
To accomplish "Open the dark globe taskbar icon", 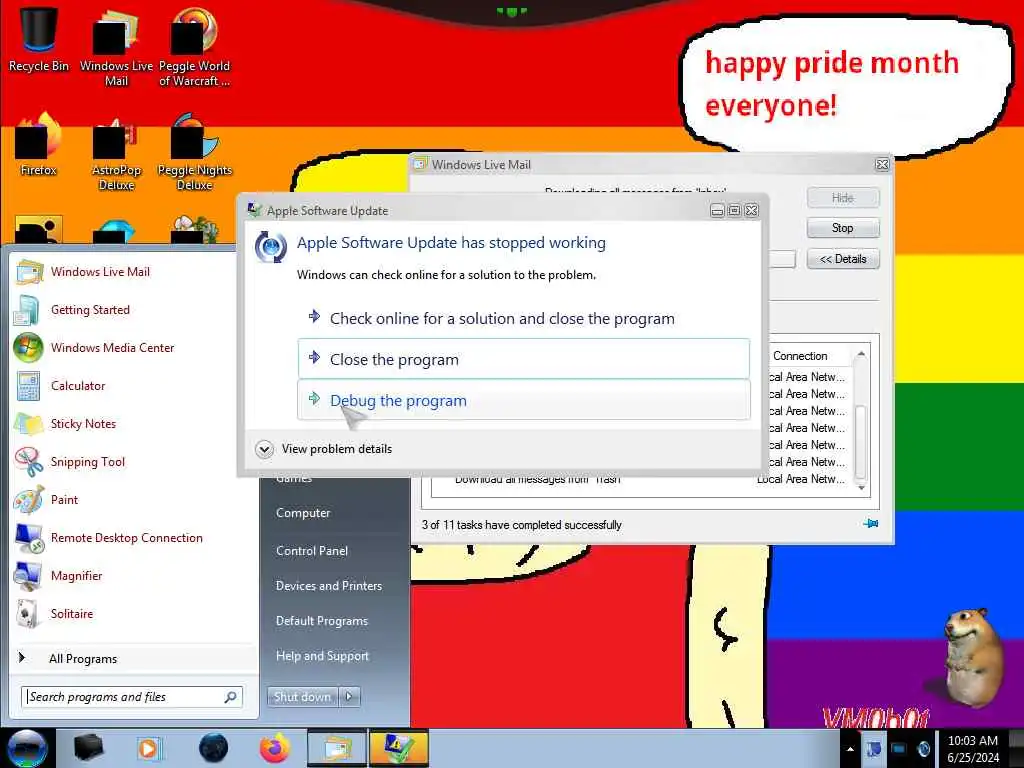I will [x=214, y=748].
